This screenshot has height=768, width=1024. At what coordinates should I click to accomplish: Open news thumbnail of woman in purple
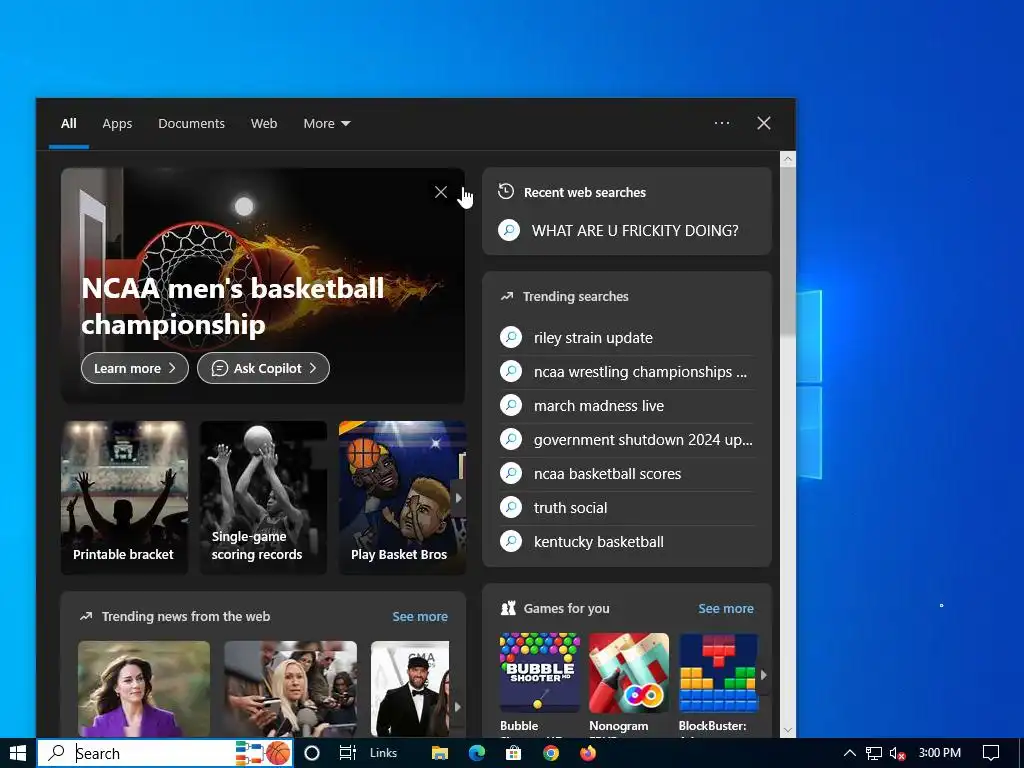(144, 689)
